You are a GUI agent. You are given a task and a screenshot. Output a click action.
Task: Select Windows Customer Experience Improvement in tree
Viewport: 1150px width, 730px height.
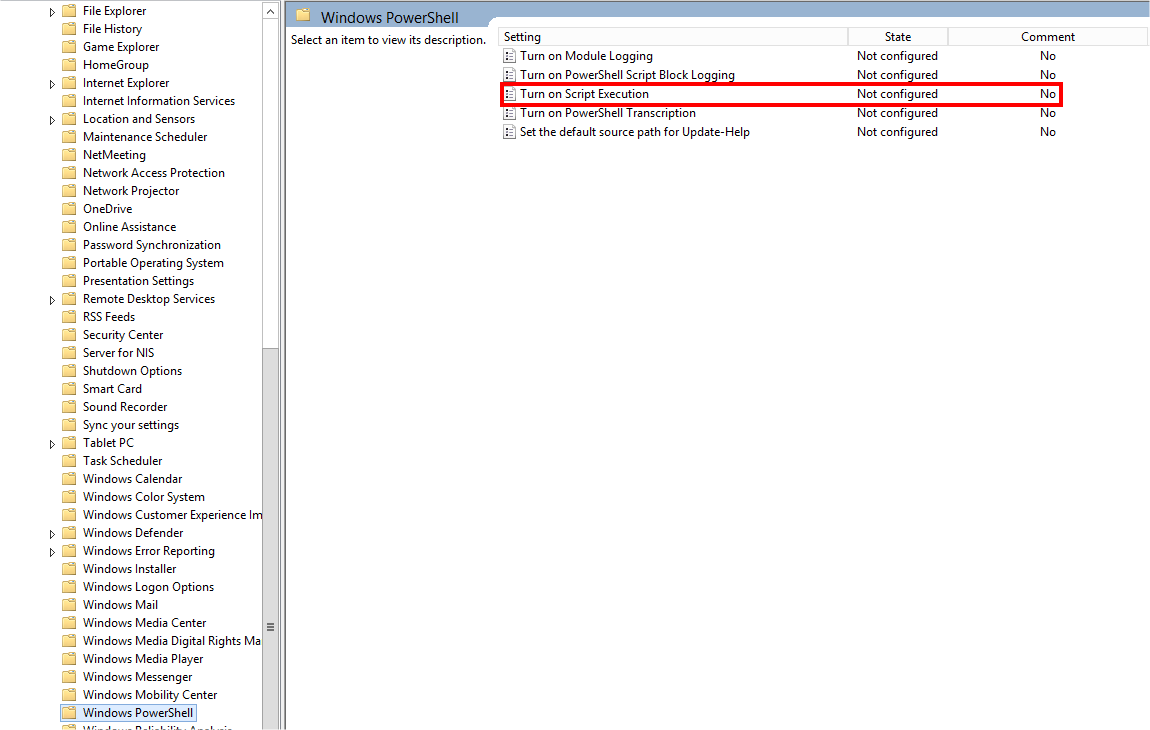[172, 515]
